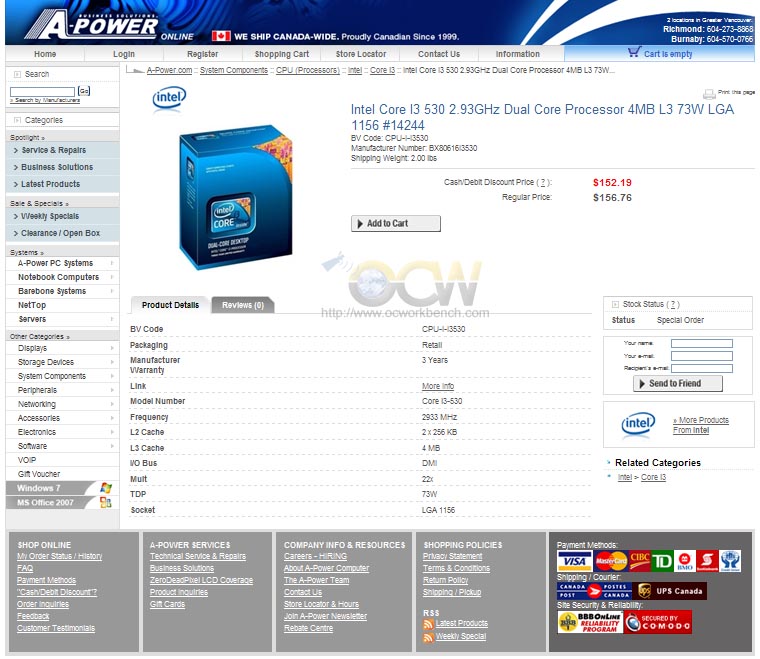Click the RSS icon beside Weekly Special
This screenshot has width=760, height=659.
pyautogui.click(x=428, y=637)
